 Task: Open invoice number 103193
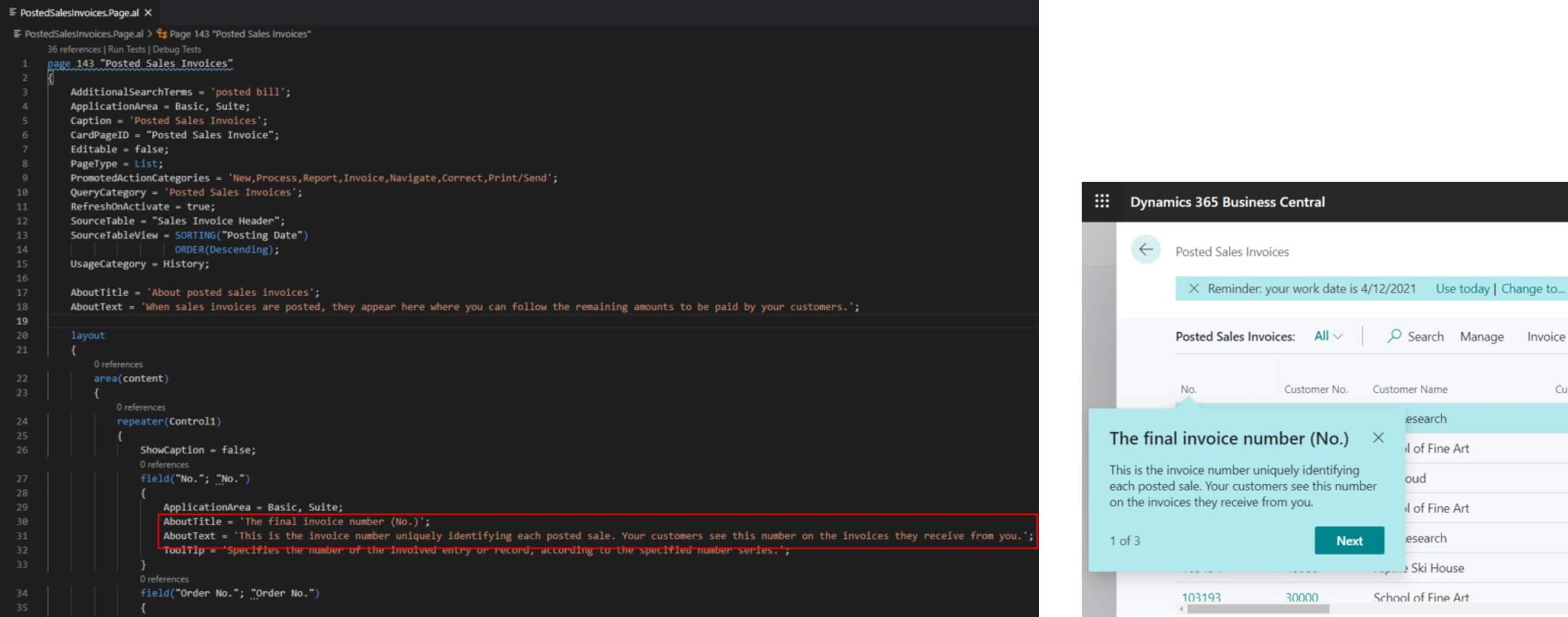[x=1200, y=597]
